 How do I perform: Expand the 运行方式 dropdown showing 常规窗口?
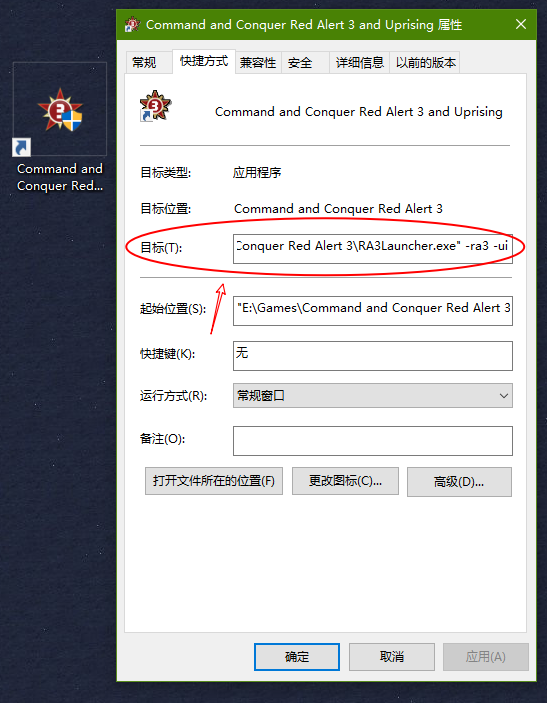(x=373, y=395)
